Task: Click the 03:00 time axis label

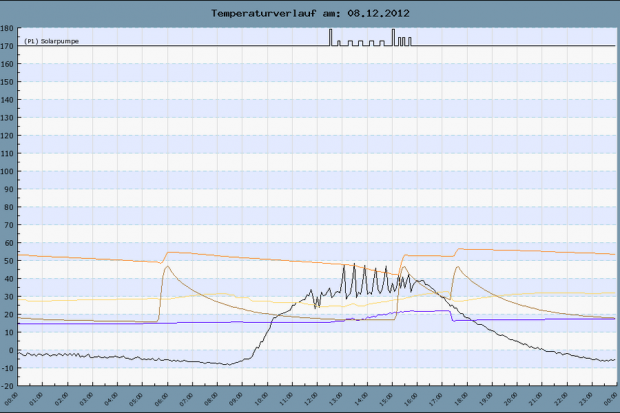Action: click(86, 399)
